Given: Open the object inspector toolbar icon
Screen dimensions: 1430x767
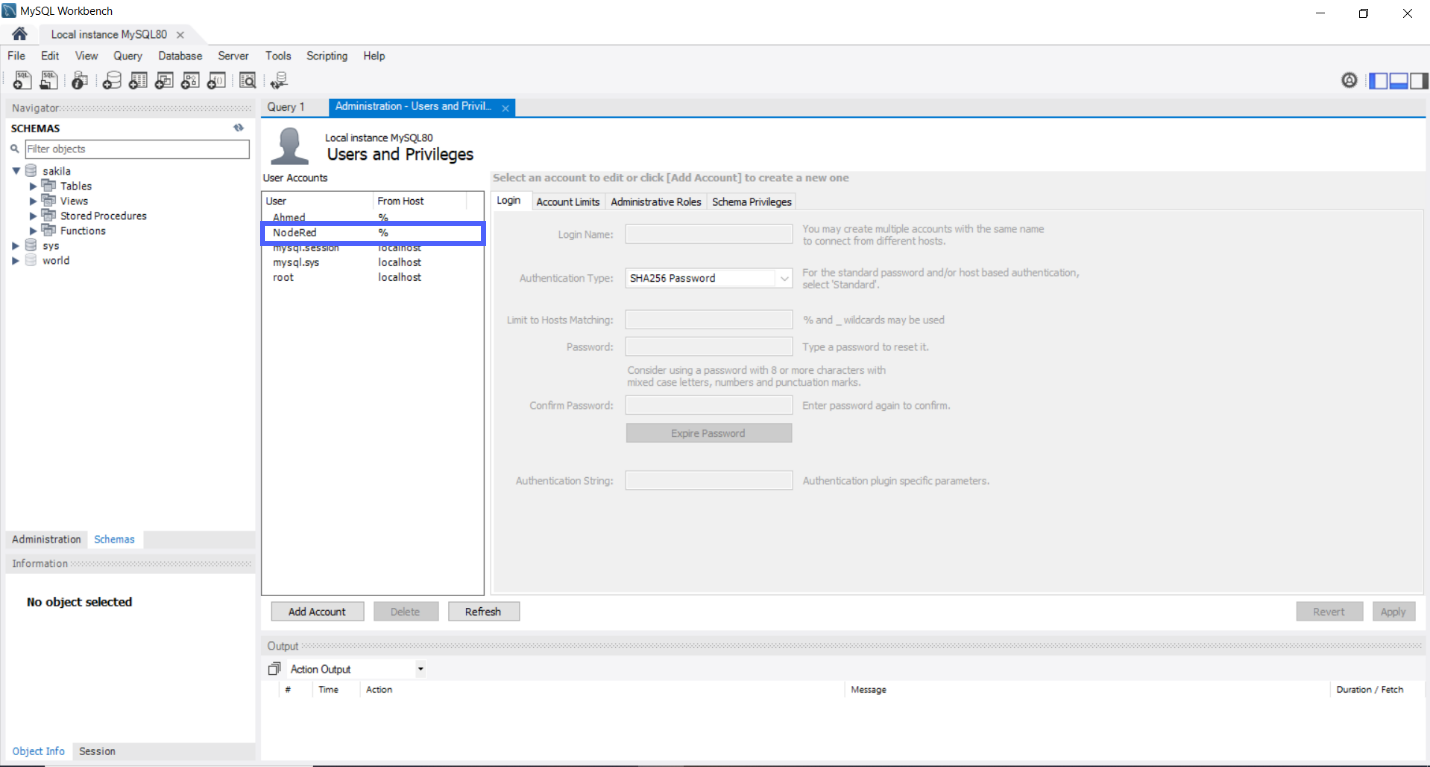Looking at the screenshot, I should pos(80,81).
